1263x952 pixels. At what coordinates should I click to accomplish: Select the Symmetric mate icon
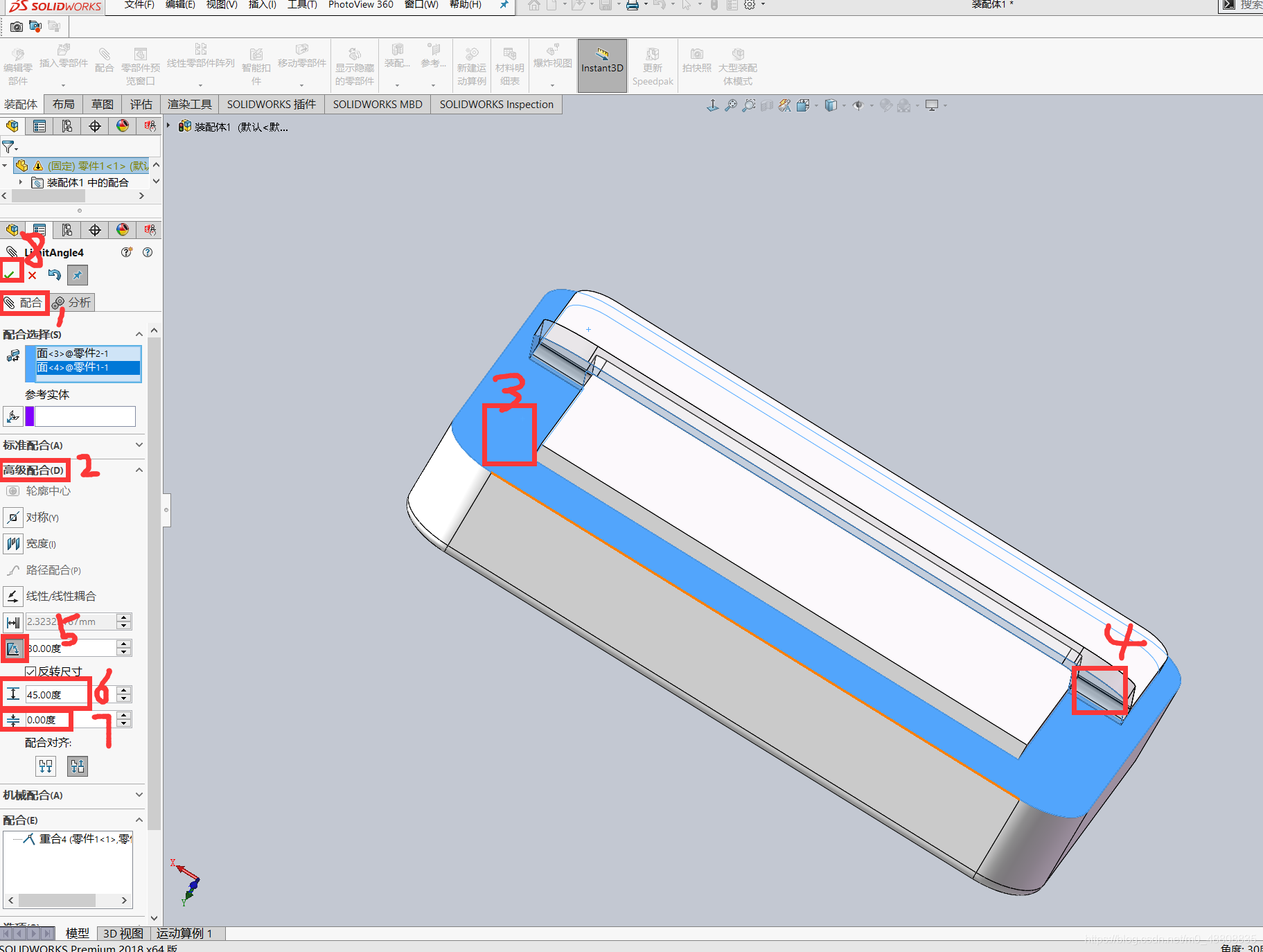[13, 518]
